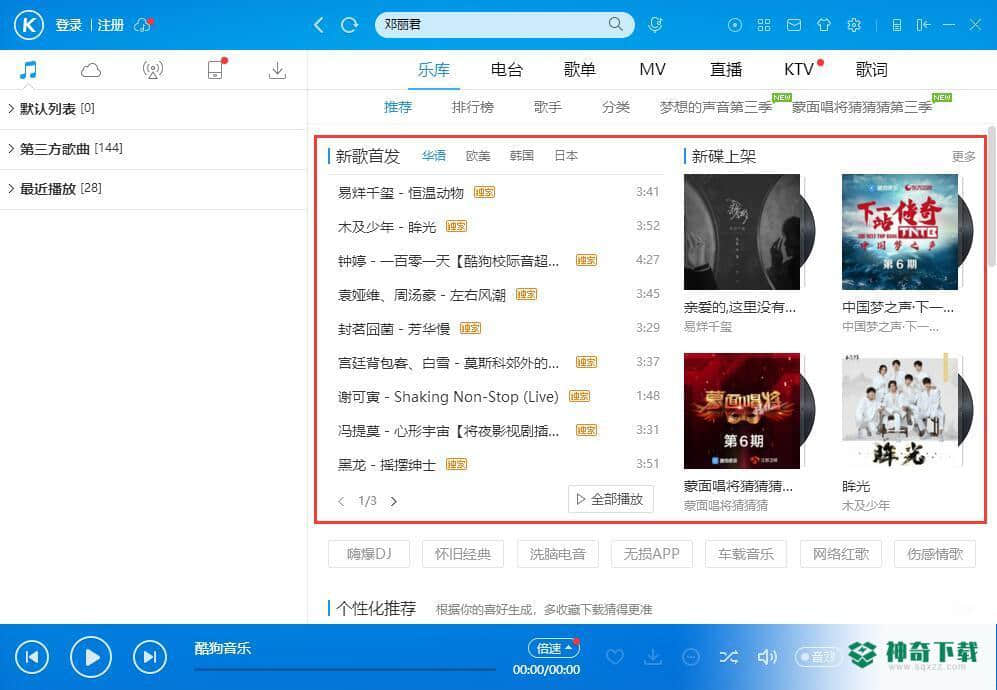This screenshot has height=690, width=997.
Task: Open the 分类 sub-tab
Action: [x=615, y=107]
